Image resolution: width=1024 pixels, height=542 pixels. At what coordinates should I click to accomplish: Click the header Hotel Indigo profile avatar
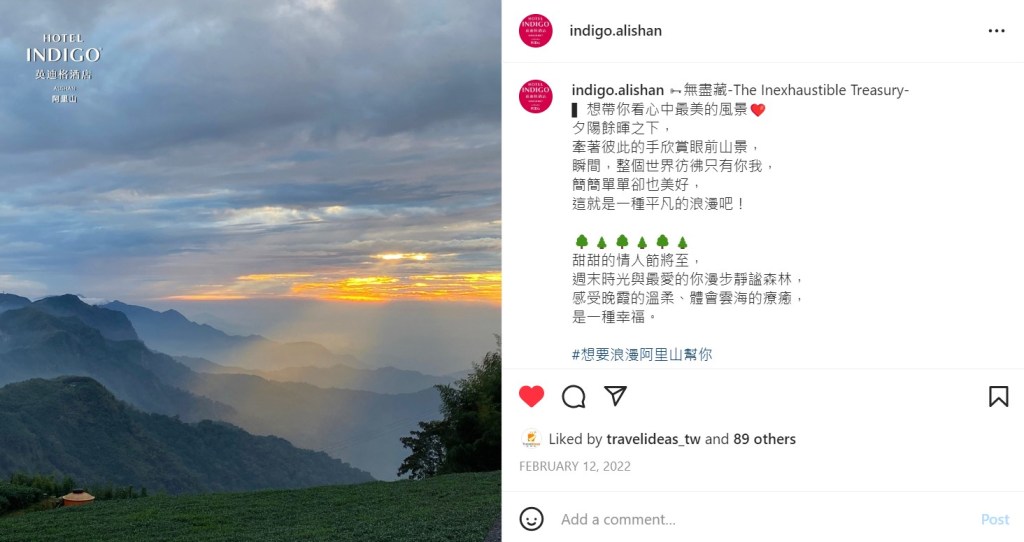[536, 31]
